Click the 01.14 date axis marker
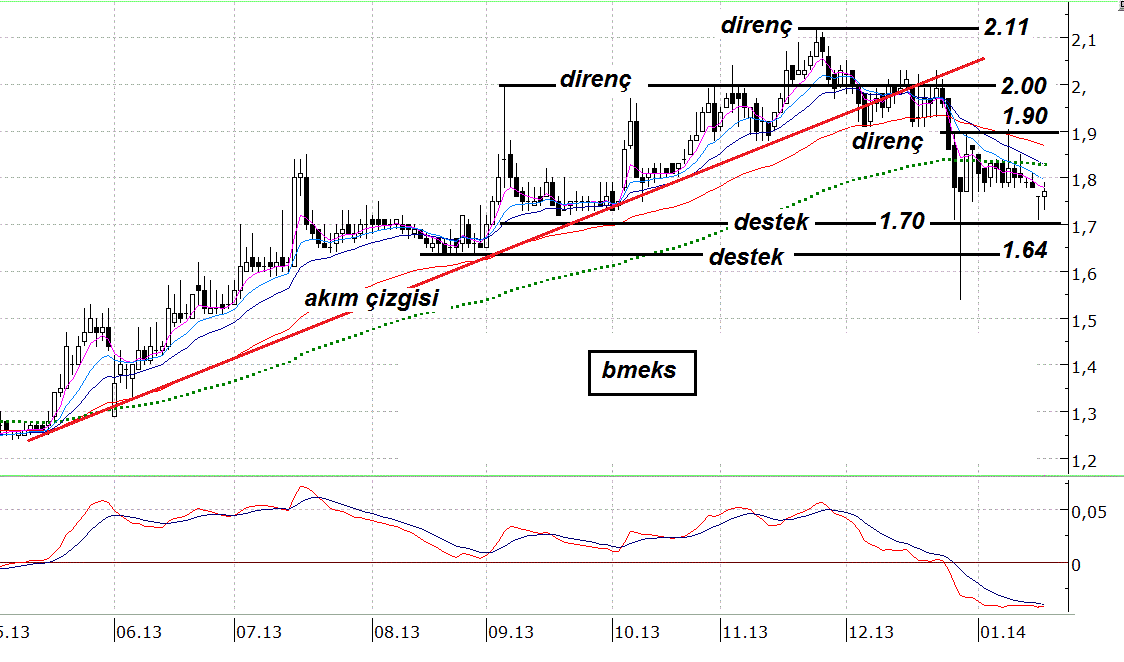The height and width of the screenshot is (662, 1124). tap(1003, 633)
